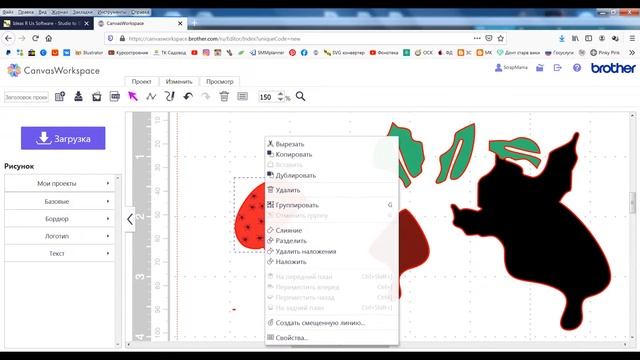Click the import file icon
The image size is (640, 360).
pos(97,97)
